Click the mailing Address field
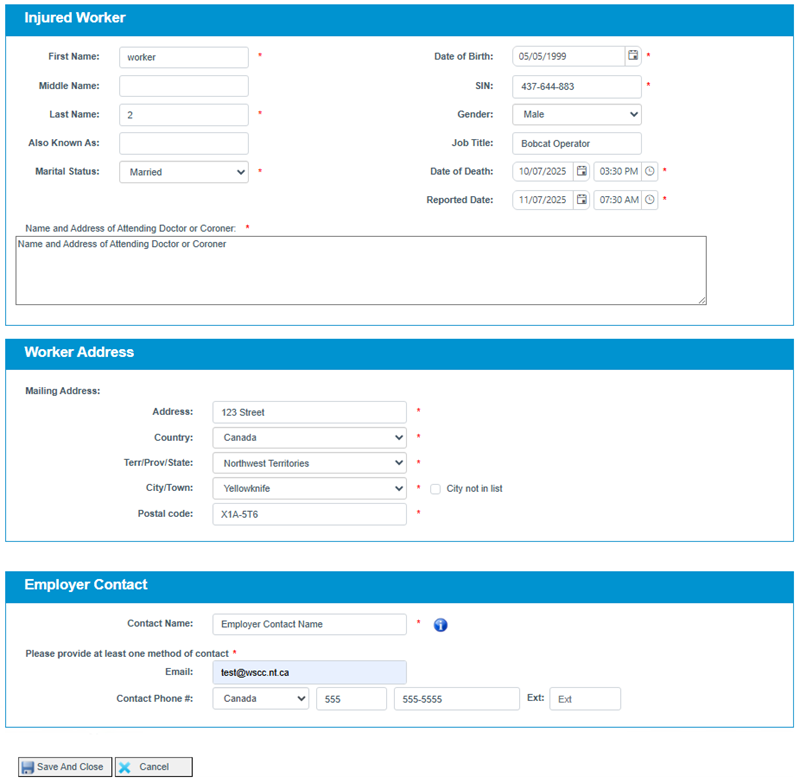Screen dimensions: 800x783 point(309,412)
